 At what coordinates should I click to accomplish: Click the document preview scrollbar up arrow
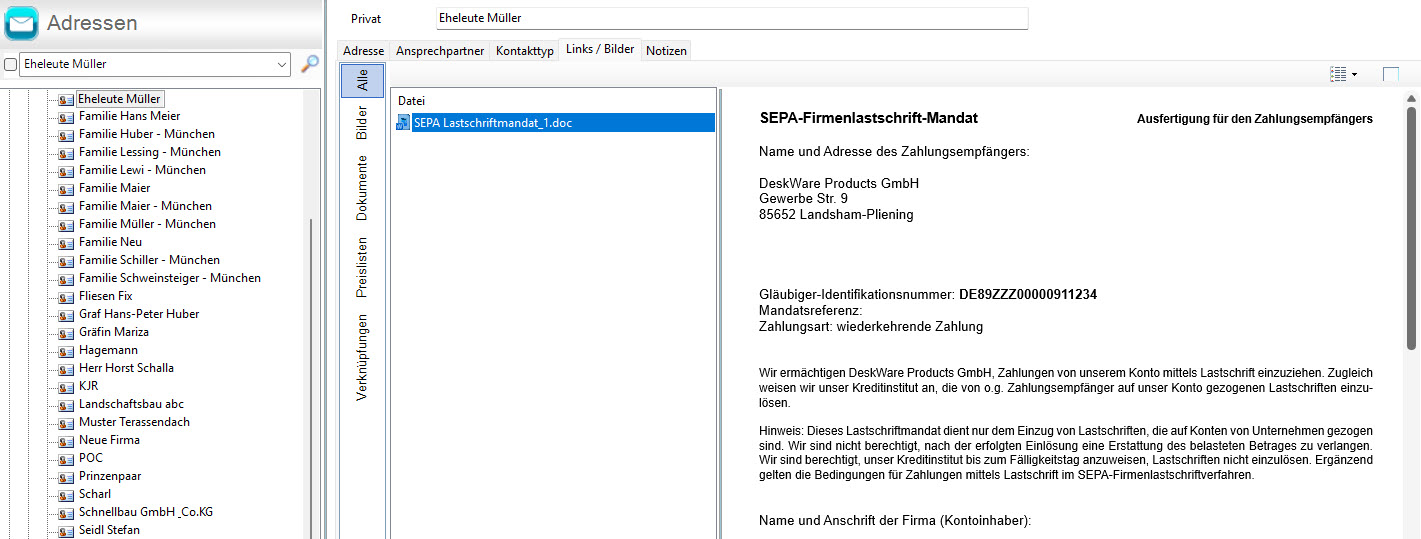pyautogui.click(x=1411, y=99)
